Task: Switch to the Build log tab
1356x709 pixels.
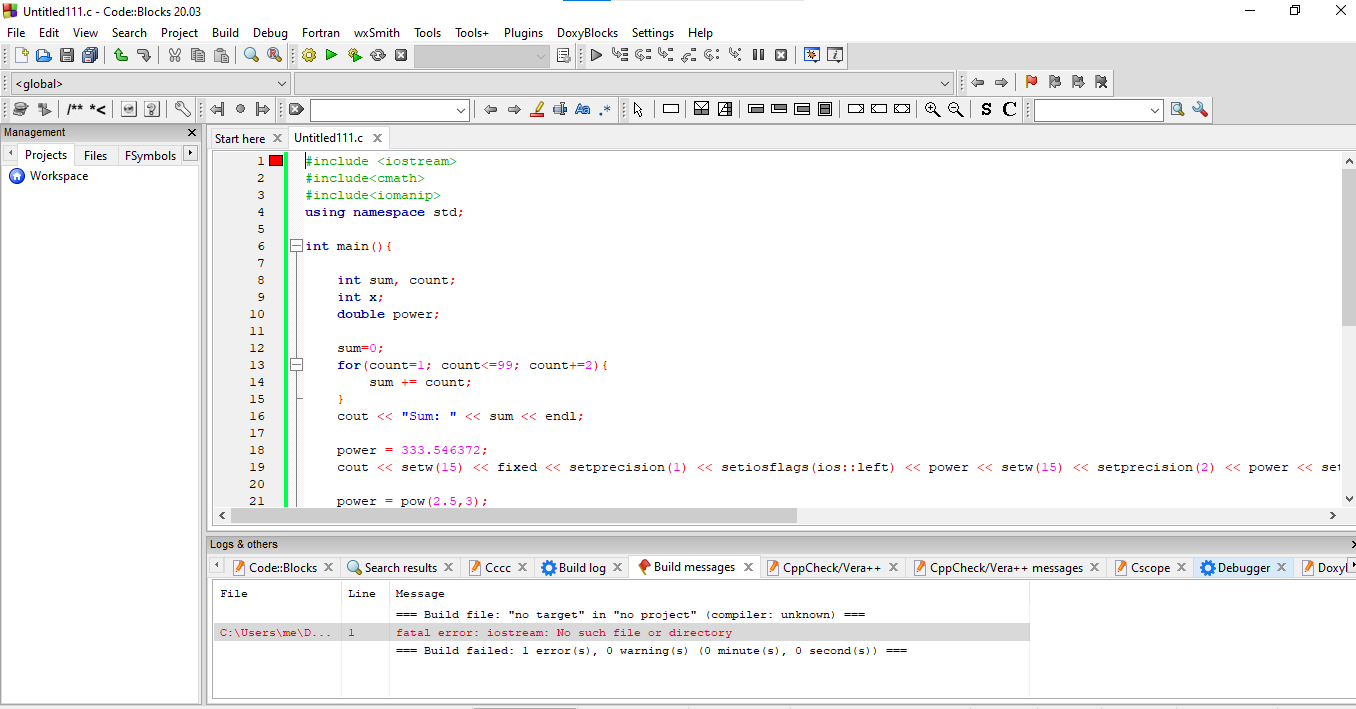Action: [581, 568]
